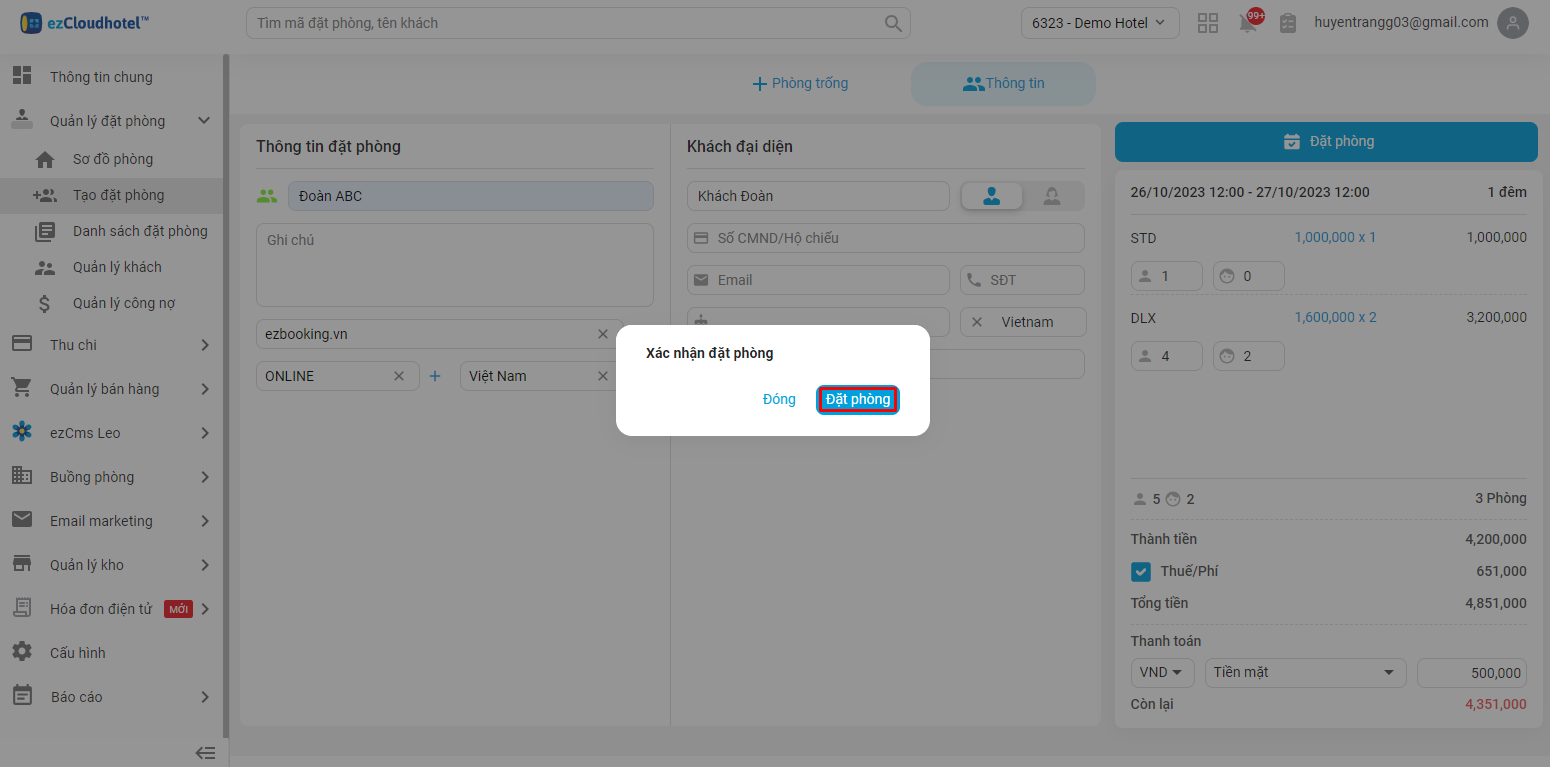Open the Tiền mặt payment method dropdown
The image size is (1550, 767).
(x=1305, y=673)
